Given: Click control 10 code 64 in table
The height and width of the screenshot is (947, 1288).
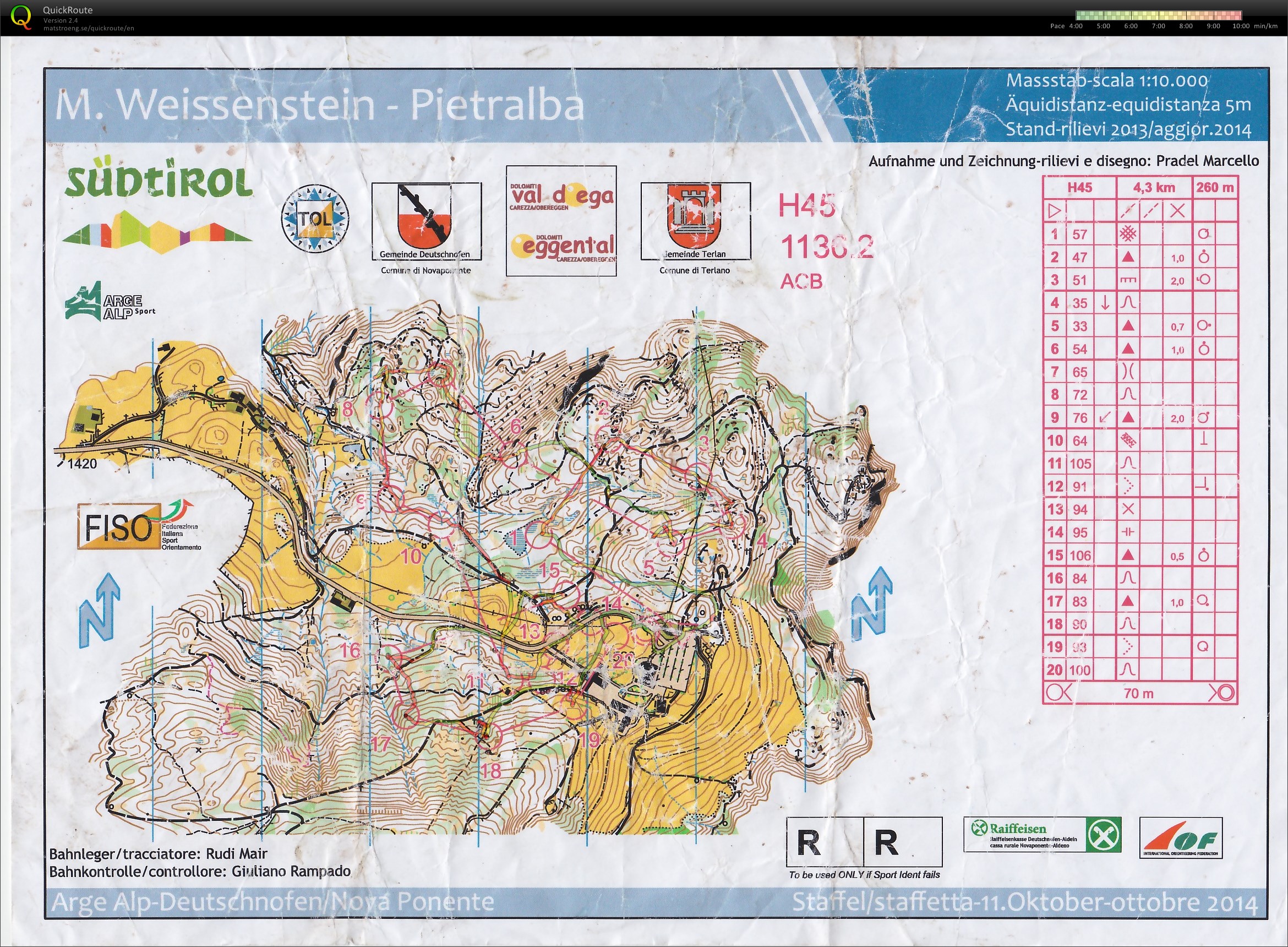Looking at the screenshot, I should point(1079,441).
